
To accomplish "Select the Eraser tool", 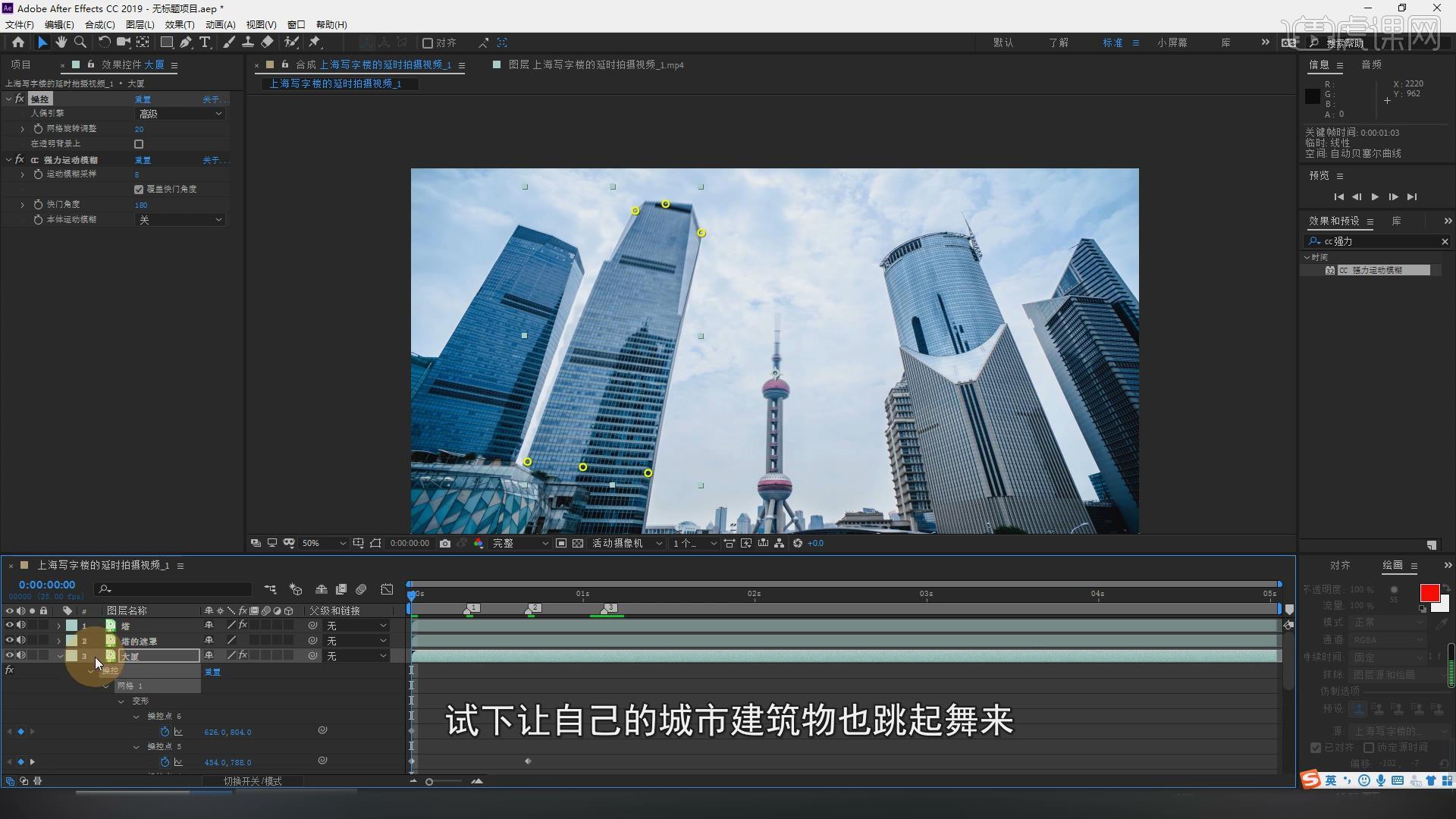I will [x=267, y=42].
